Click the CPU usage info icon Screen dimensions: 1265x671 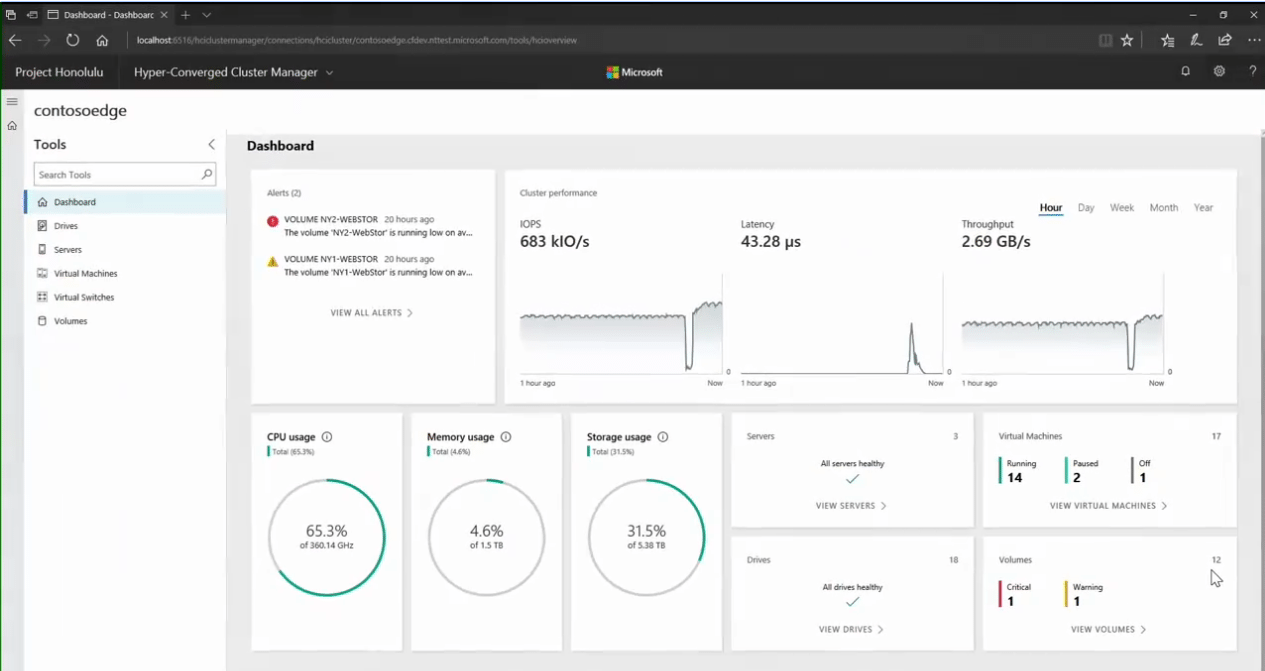pyautogui.click(x=327, y=437)
